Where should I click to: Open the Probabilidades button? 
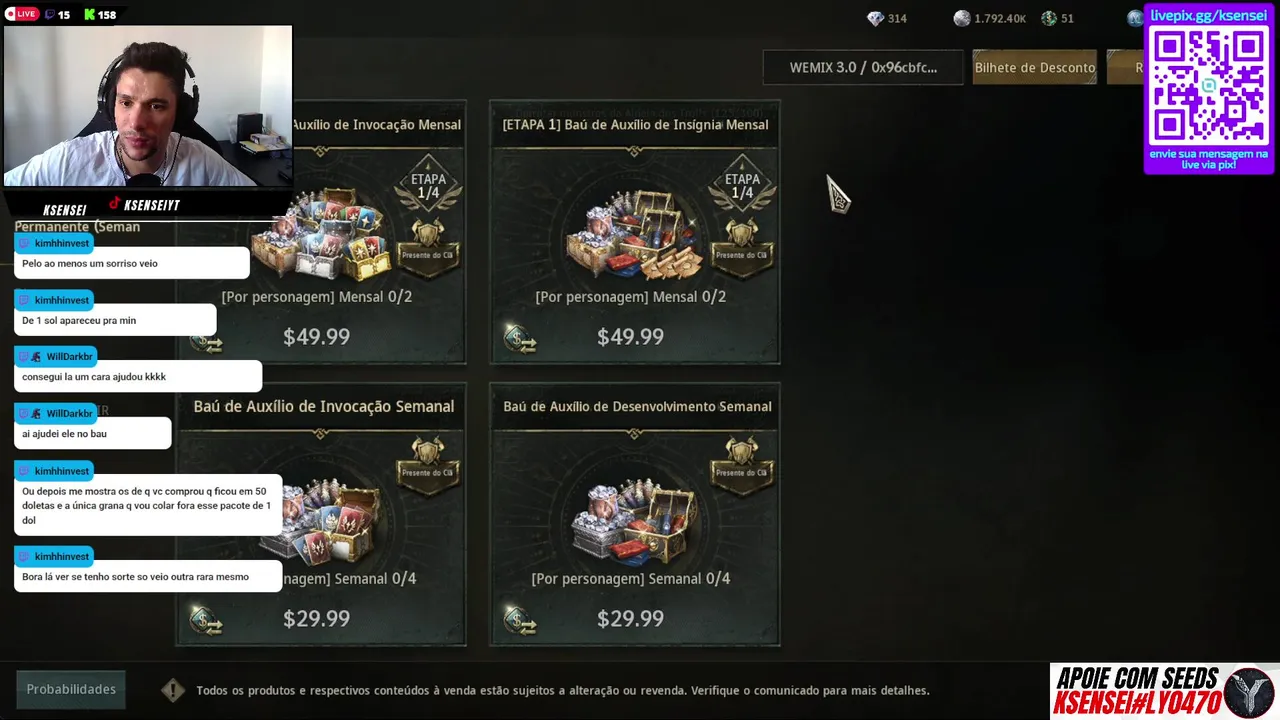click(71, 689)
